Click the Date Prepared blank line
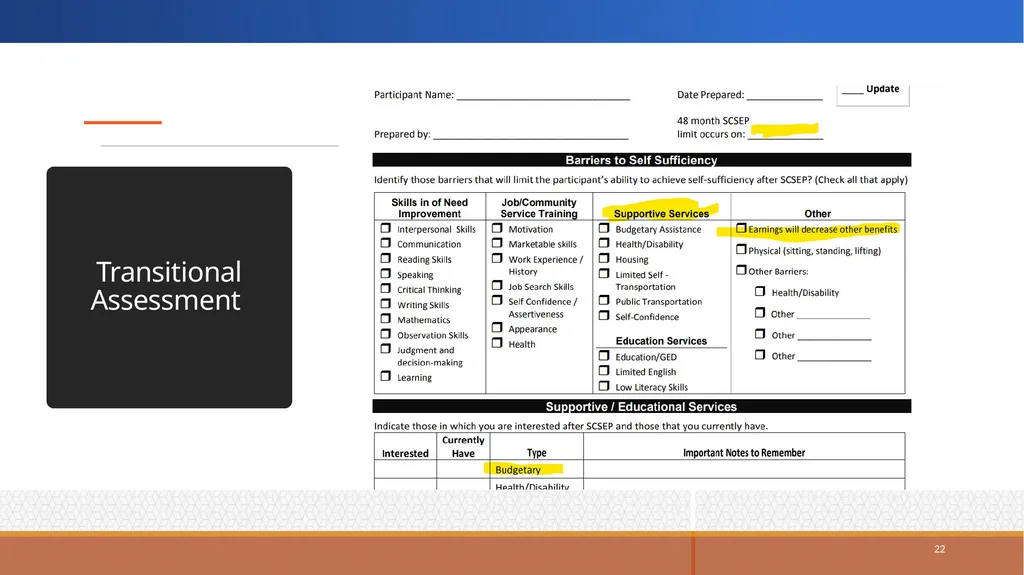This screenshot has height=575, width=1024. click(784, 95)
